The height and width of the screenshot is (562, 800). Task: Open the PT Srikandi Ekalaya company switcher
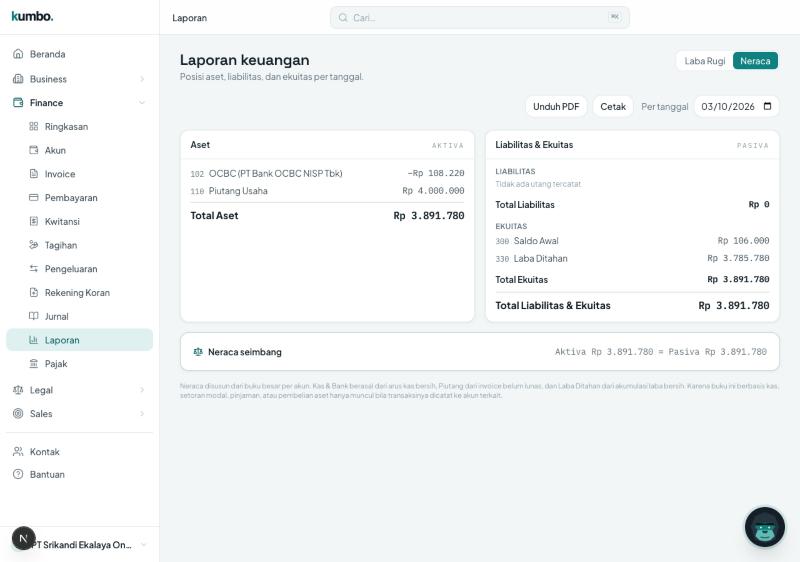click(x=80, y=544)
